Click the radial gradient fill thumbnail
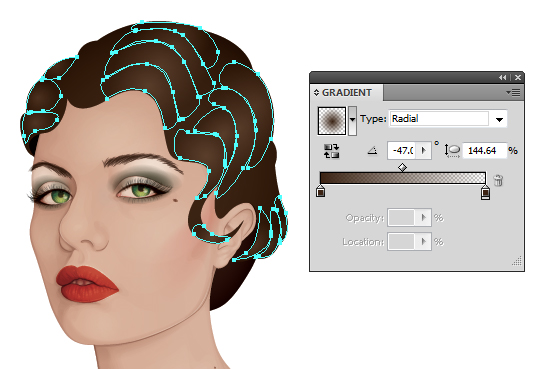Viewport: 552px width, 369px height. (x=332, y=121)
